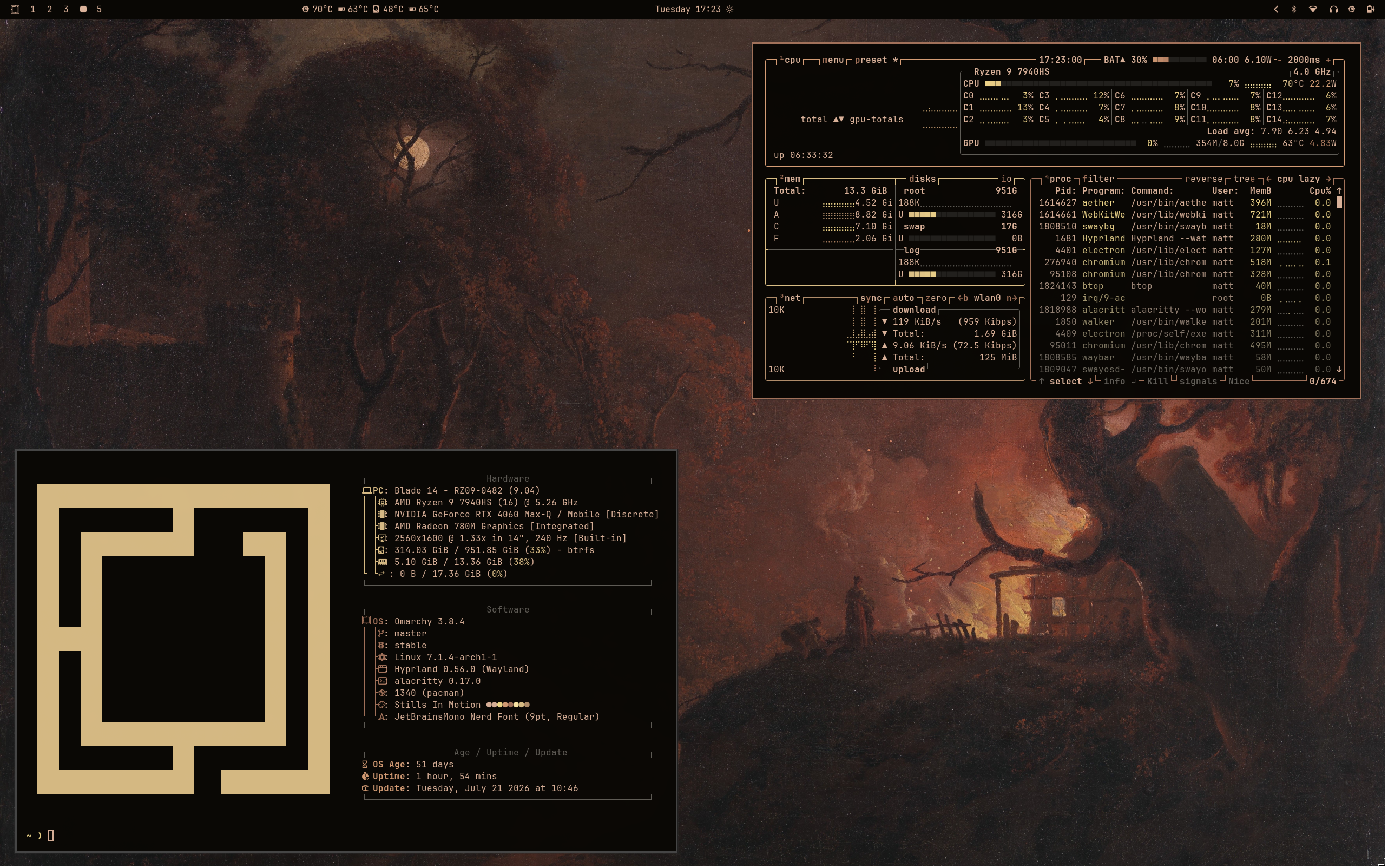Click the hourglass icon beside OS Age

tap(365, 765)
